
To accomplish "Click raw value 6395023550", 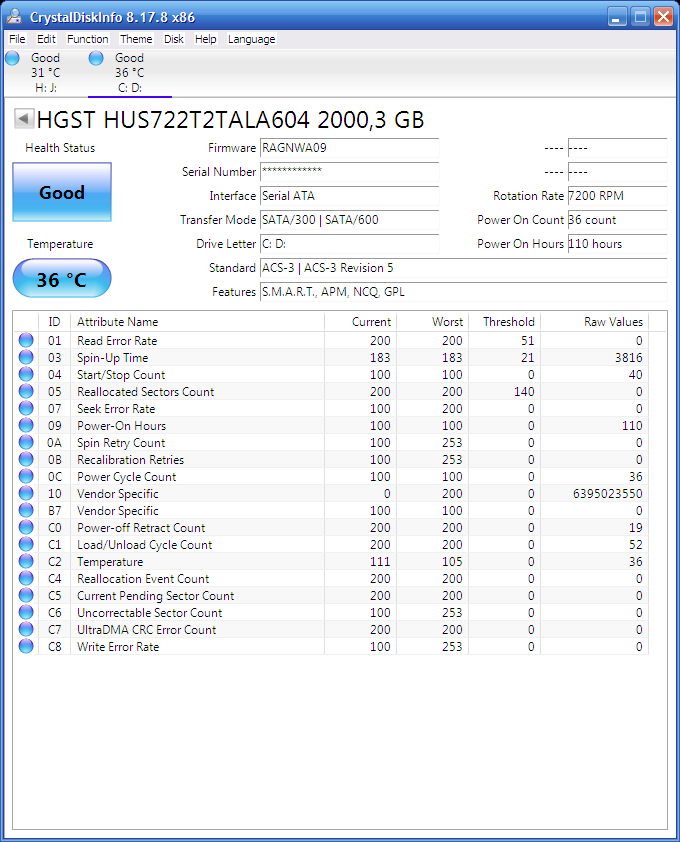I will (607, 493).
